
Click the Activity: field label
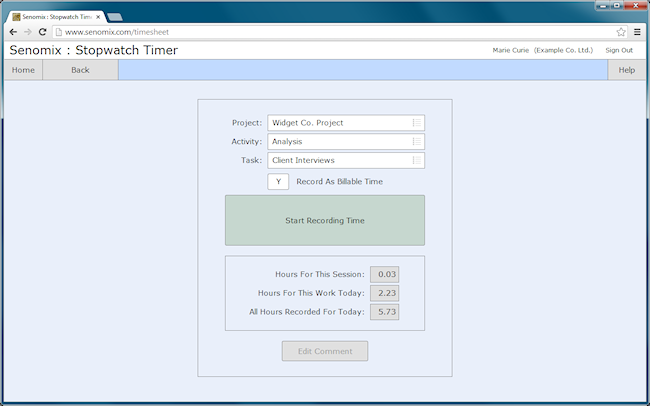(x=247, y=141)
